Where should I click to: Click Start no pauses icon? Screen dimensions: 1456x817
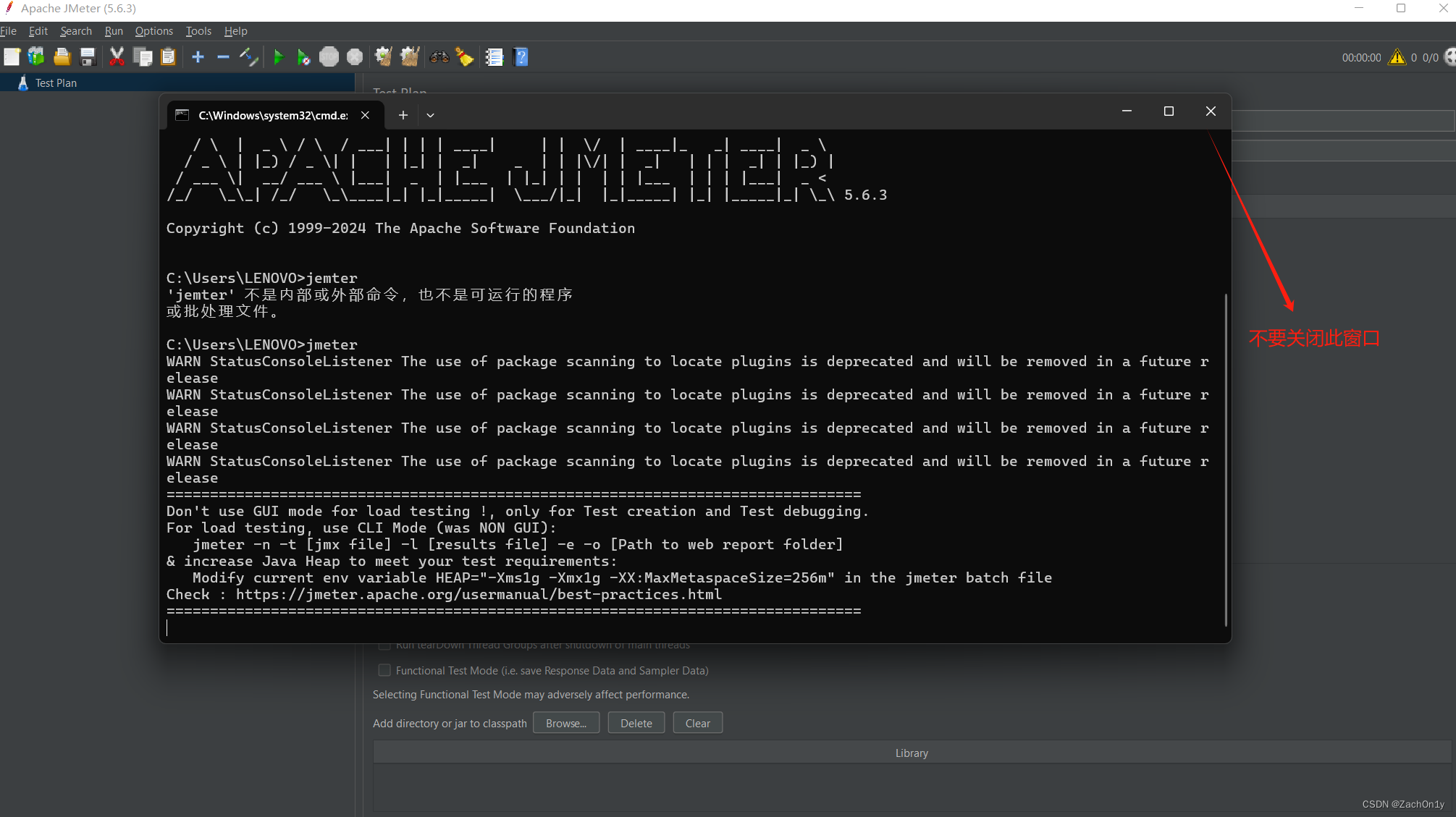pos(304,57)
